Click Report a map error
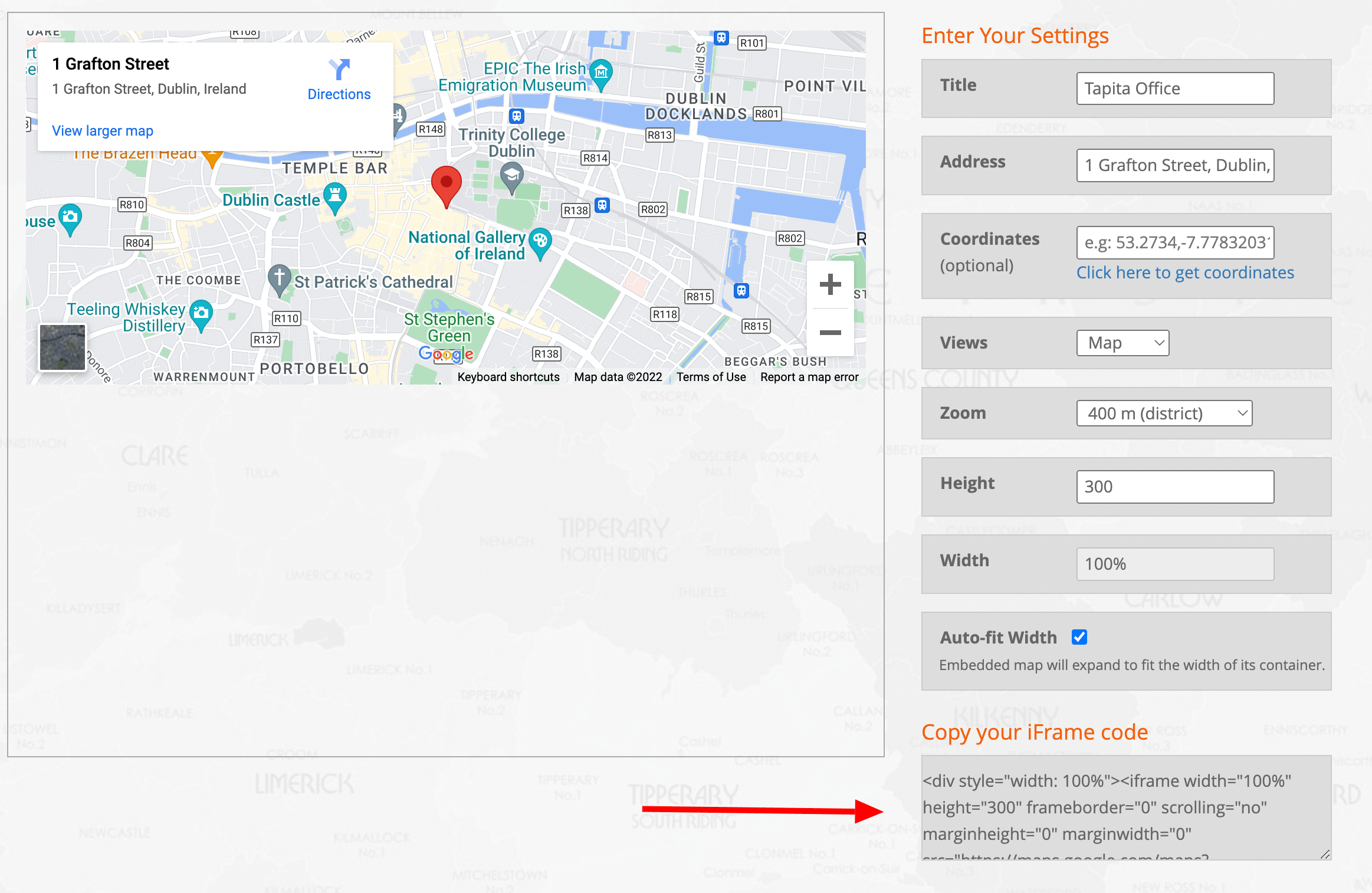Screen dimensions: 1372x893 click(x=809, y=377)
